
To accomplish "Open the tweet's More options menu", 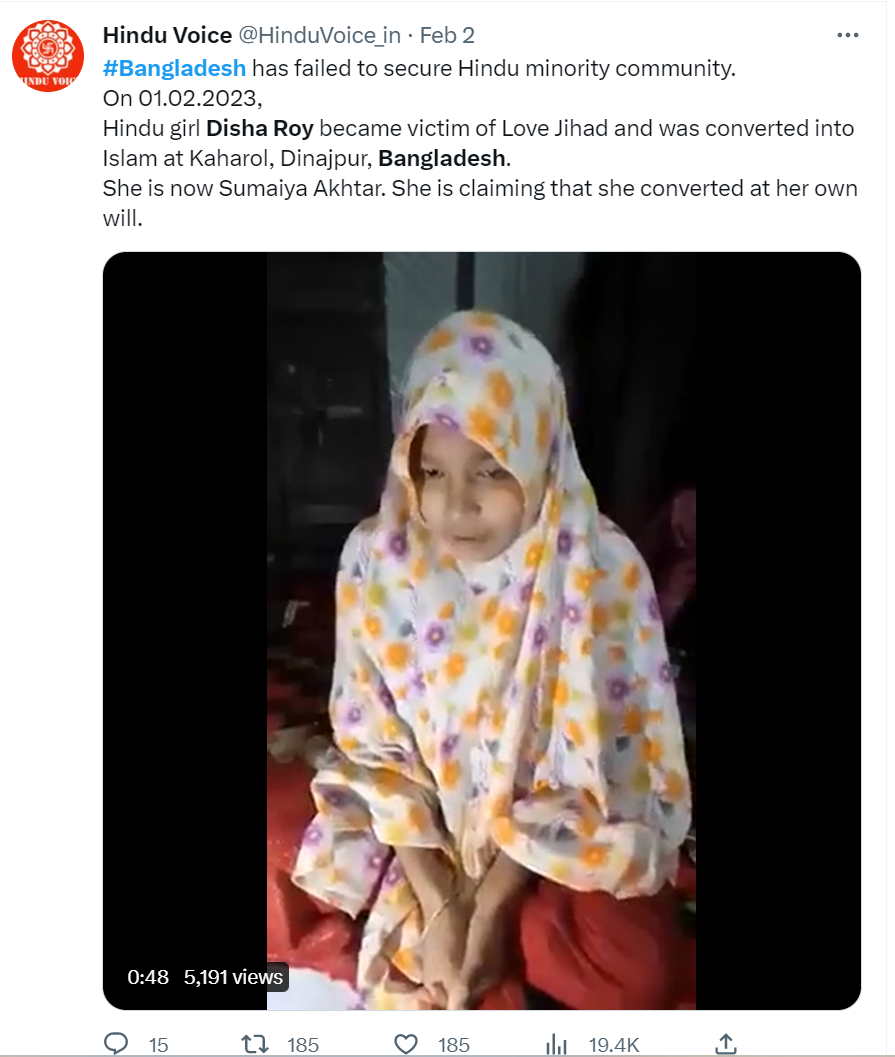I will (847, 36).
